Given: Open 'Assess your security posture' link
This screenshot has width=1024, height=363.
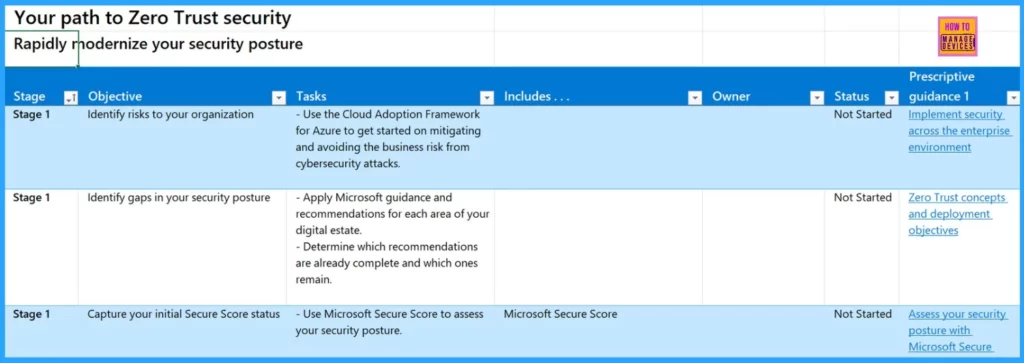Looking at the screenshot, I should click(x=957, y=330).
